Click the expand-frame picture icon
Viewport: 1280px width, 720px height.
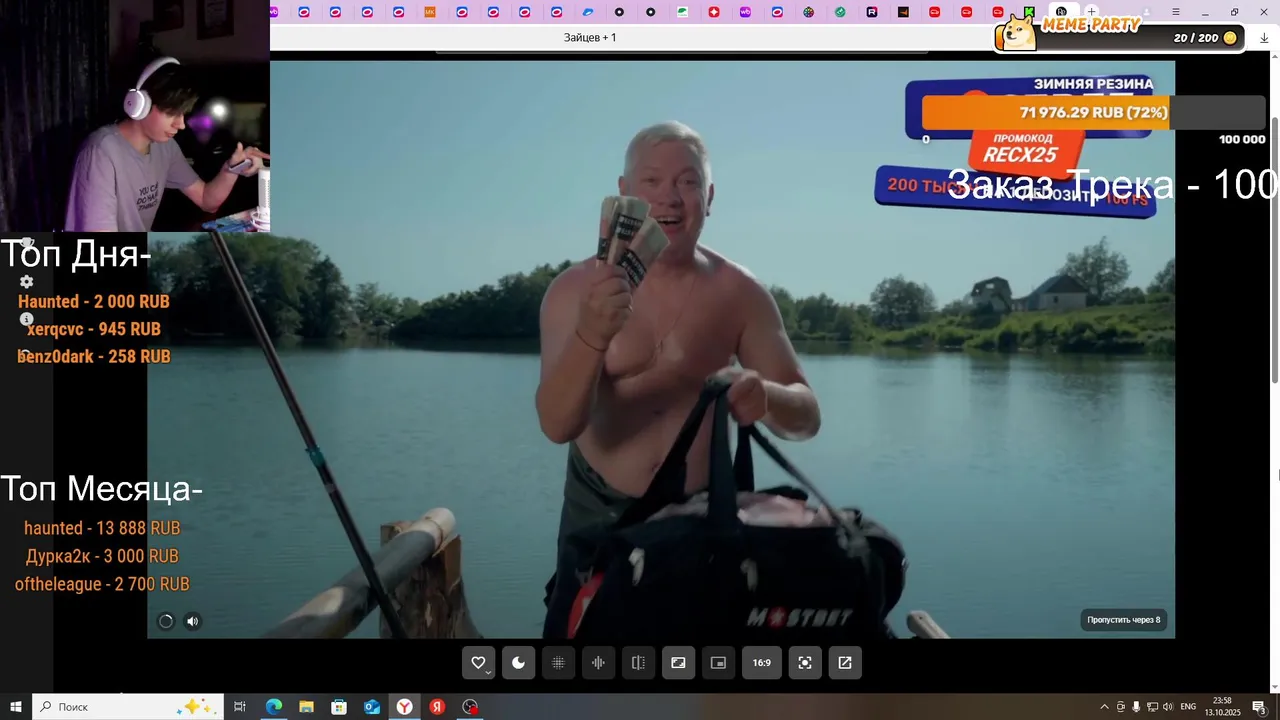tap(678, 662)
